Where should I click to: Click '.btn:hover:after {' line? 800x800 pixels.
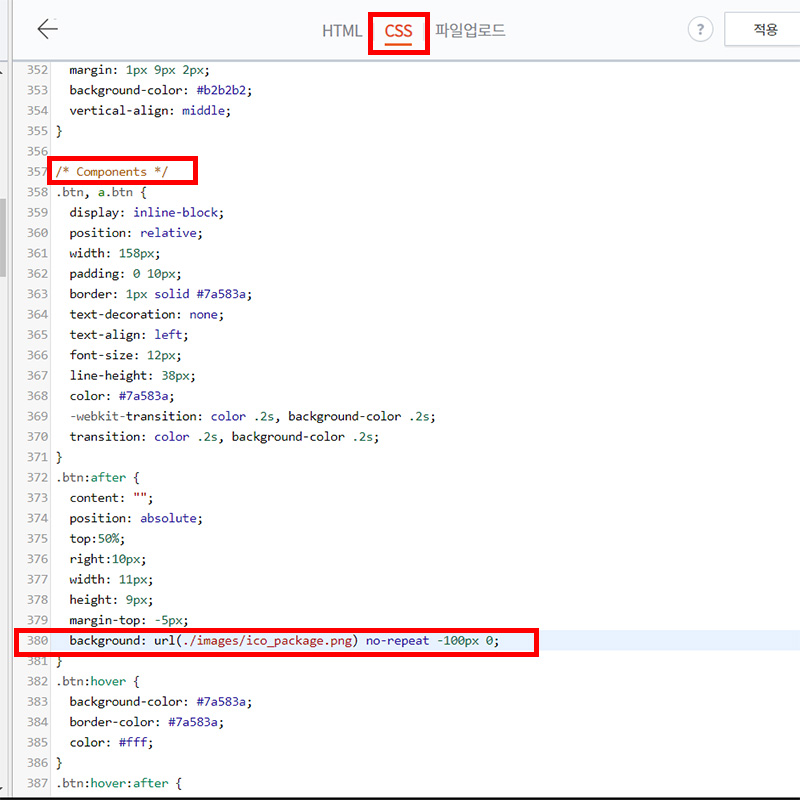[119, 783]
